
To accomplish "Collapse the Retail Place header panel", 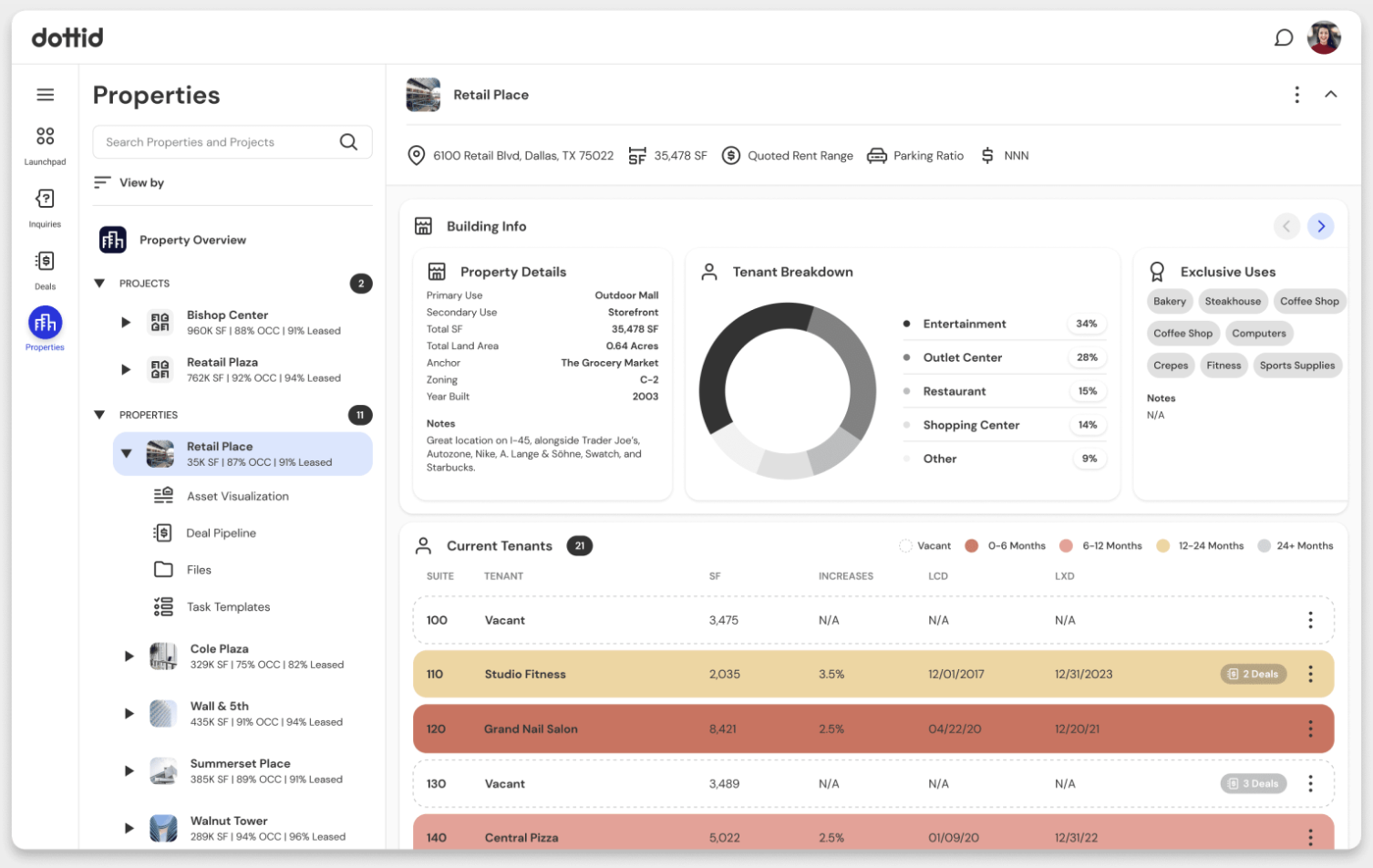I will pyautogui.click(x=1330, y=95).
